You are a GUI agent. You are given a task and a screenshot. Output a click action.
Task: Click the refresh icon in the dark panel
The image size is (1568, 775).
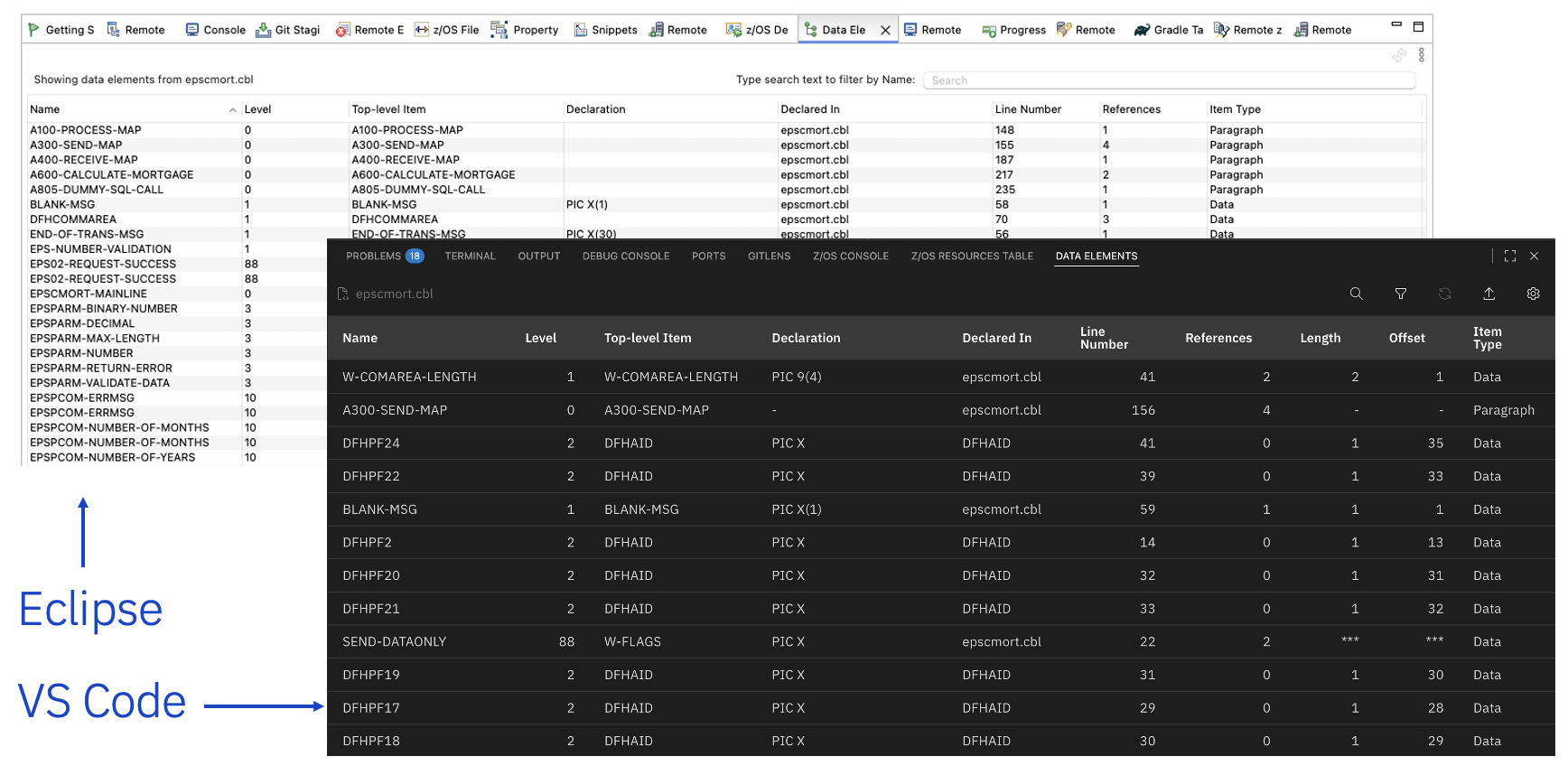[1444, 294]
